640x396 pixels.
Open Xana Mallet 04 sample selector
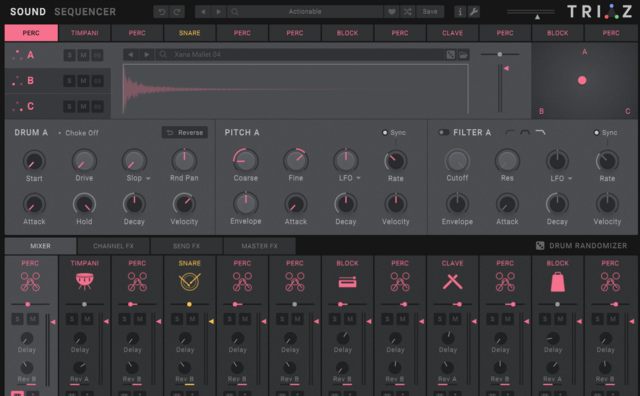point(300,54)
